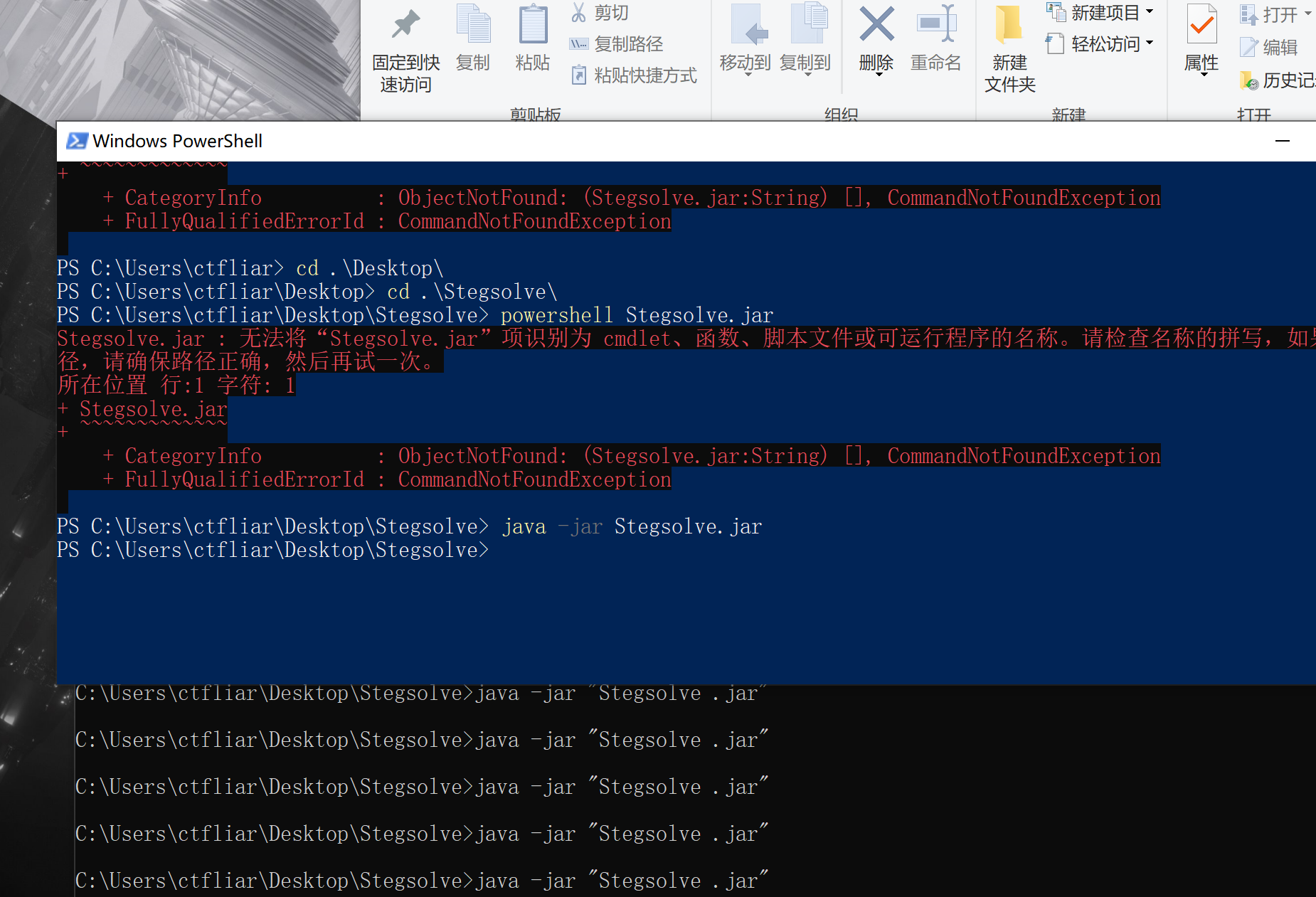Screen dimensions: 1316x897
Task: Cut selection with the 剪切 scissors
Action: click(600, 13)
